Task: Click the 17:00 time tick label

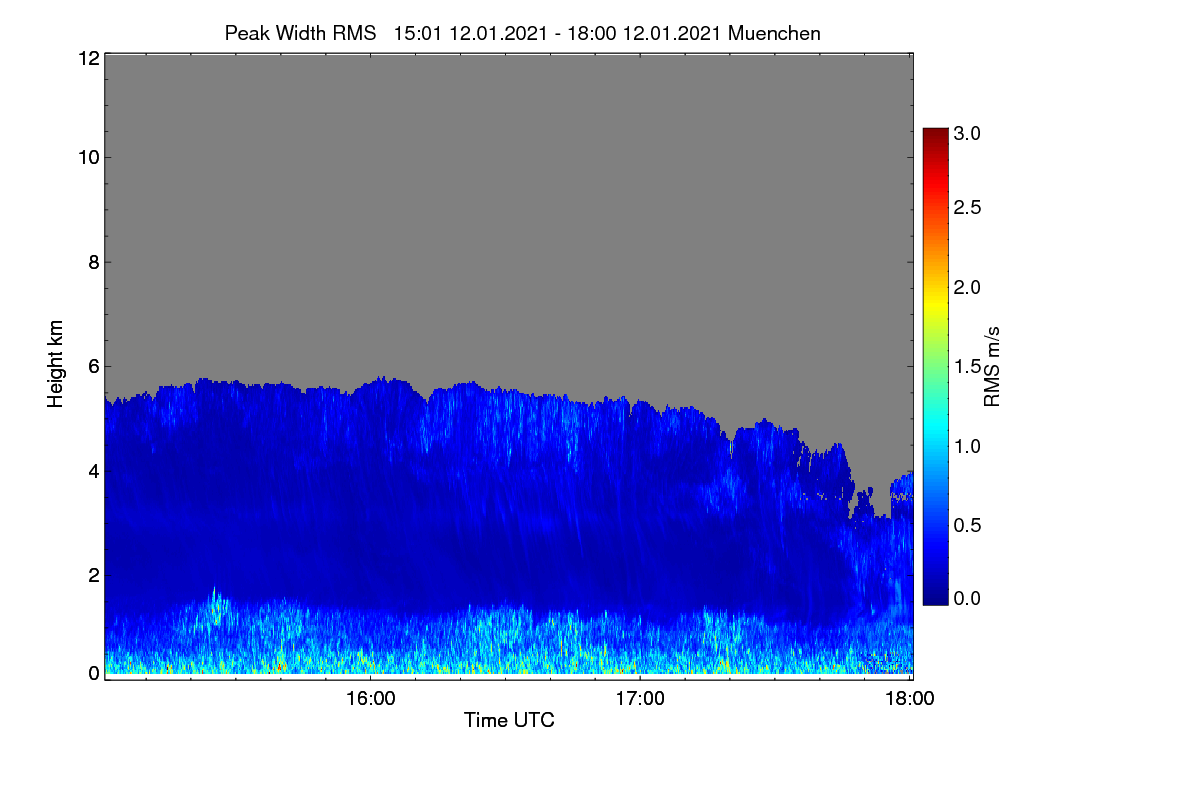Action: click(640, 699)
